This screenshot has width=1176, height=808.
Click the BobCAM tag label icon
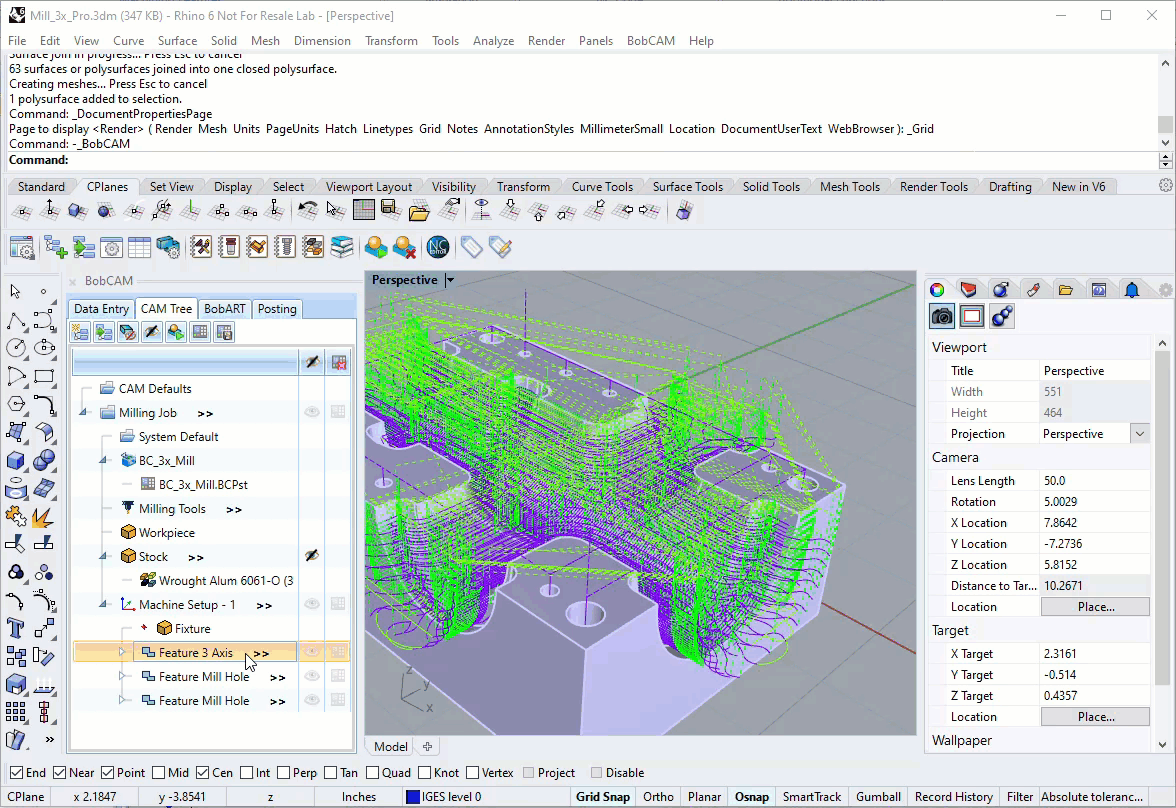(x=471, y=247)
